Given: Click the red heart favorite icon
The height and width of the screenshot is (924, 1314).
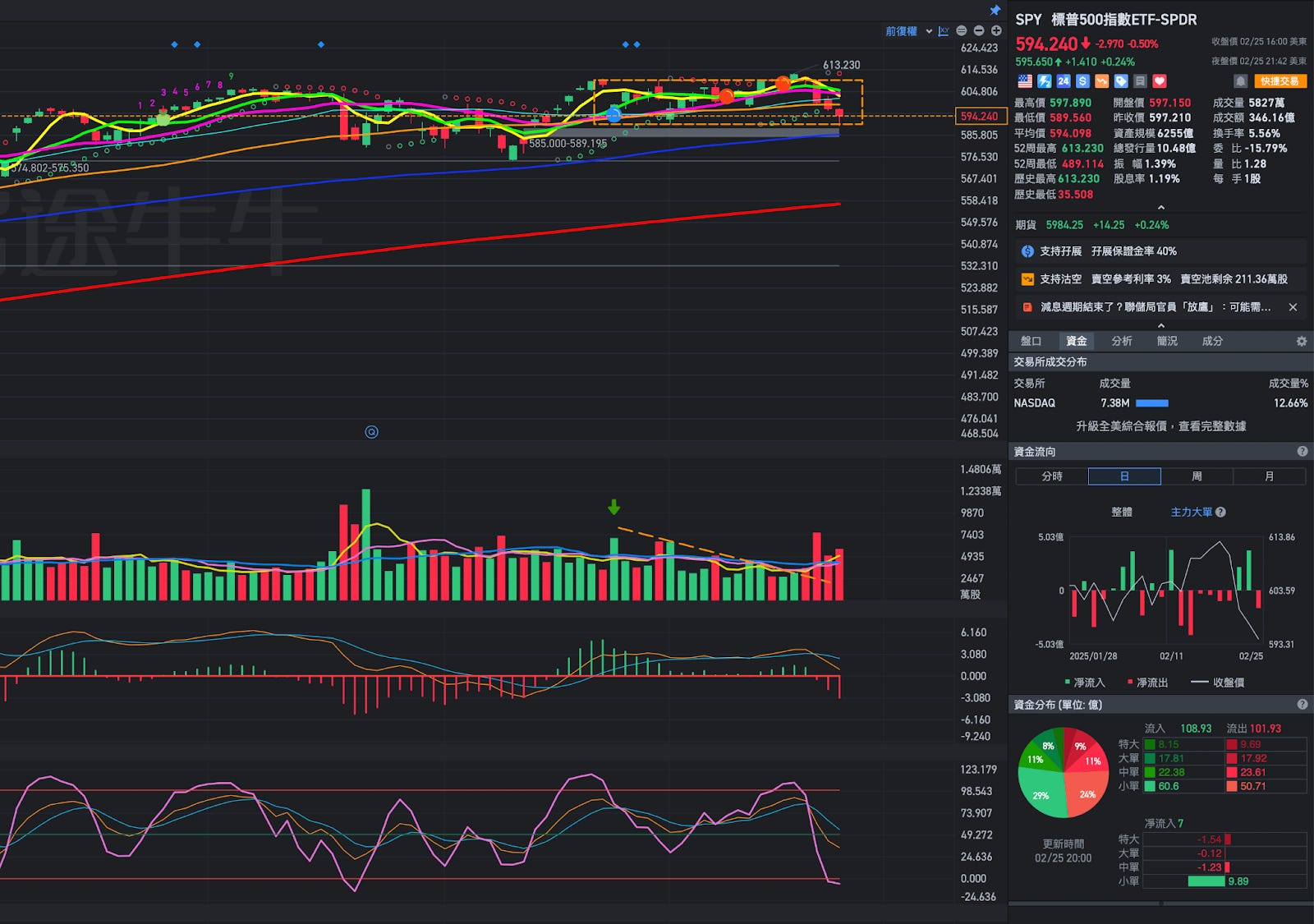Looking at the screenshot, I should 1160,81.
